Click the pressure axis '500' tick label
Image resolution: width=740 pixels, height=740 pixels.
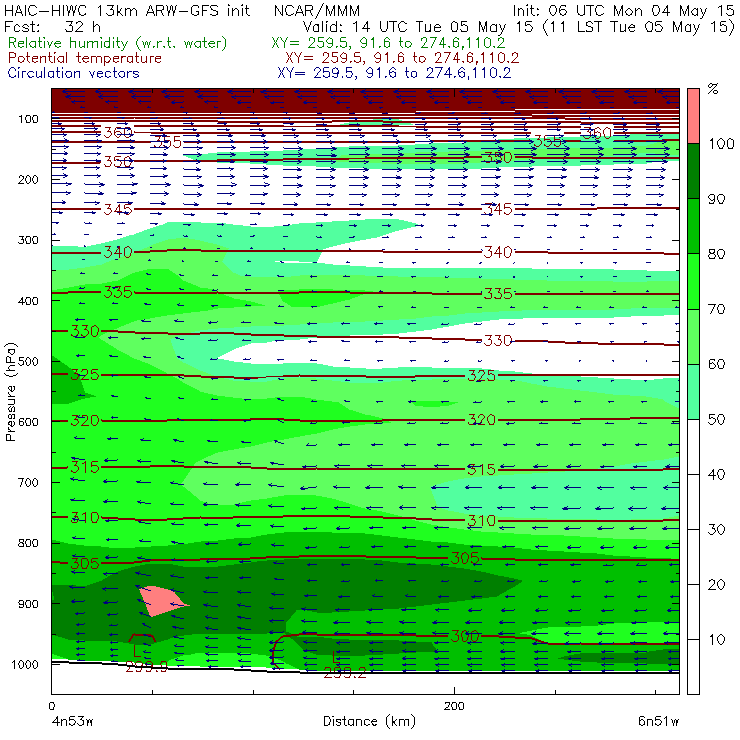pyautogui.click(x=28, y=362)
